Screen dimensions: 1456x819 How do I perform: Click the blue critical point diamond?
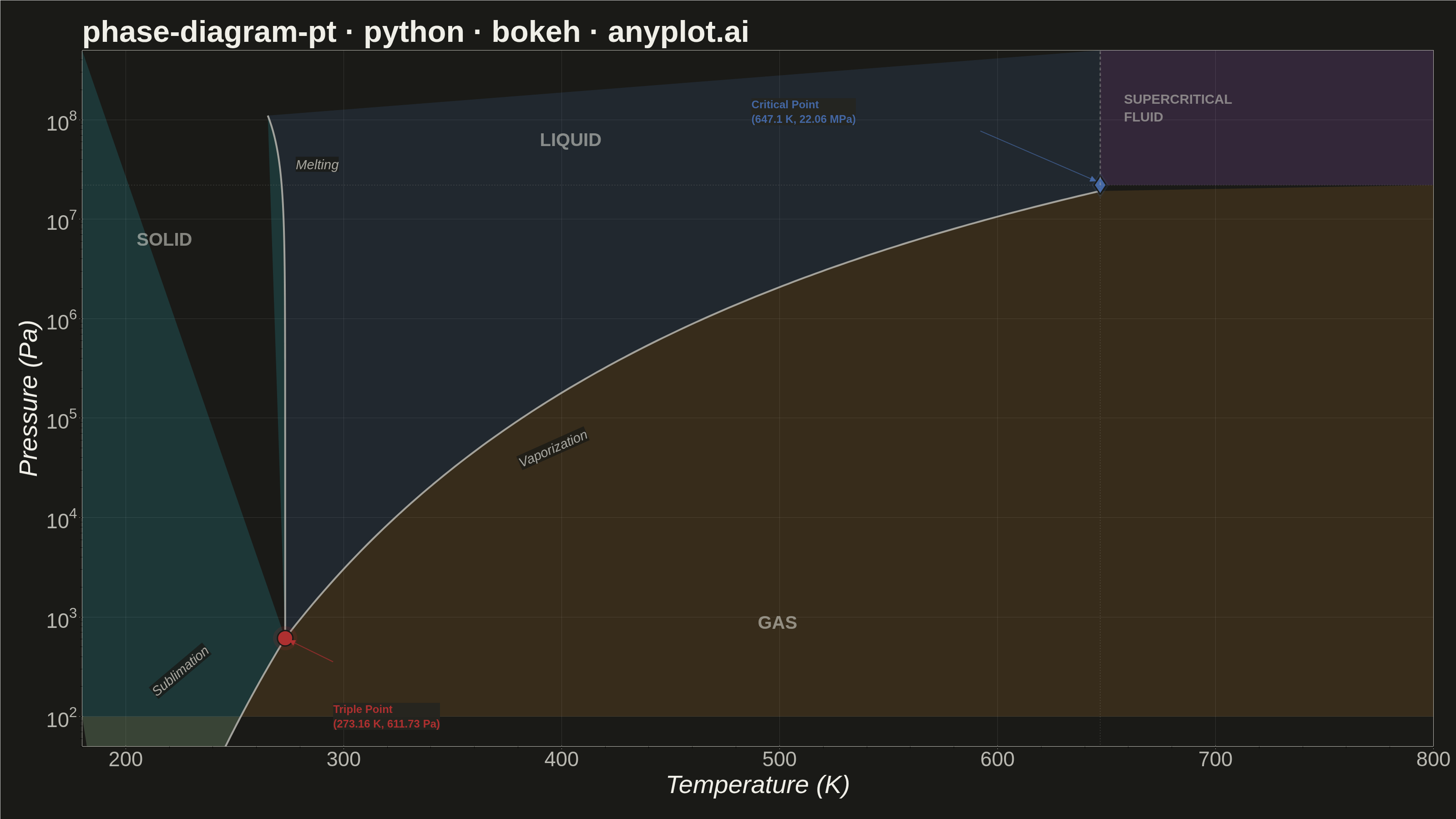[1100, 185]
